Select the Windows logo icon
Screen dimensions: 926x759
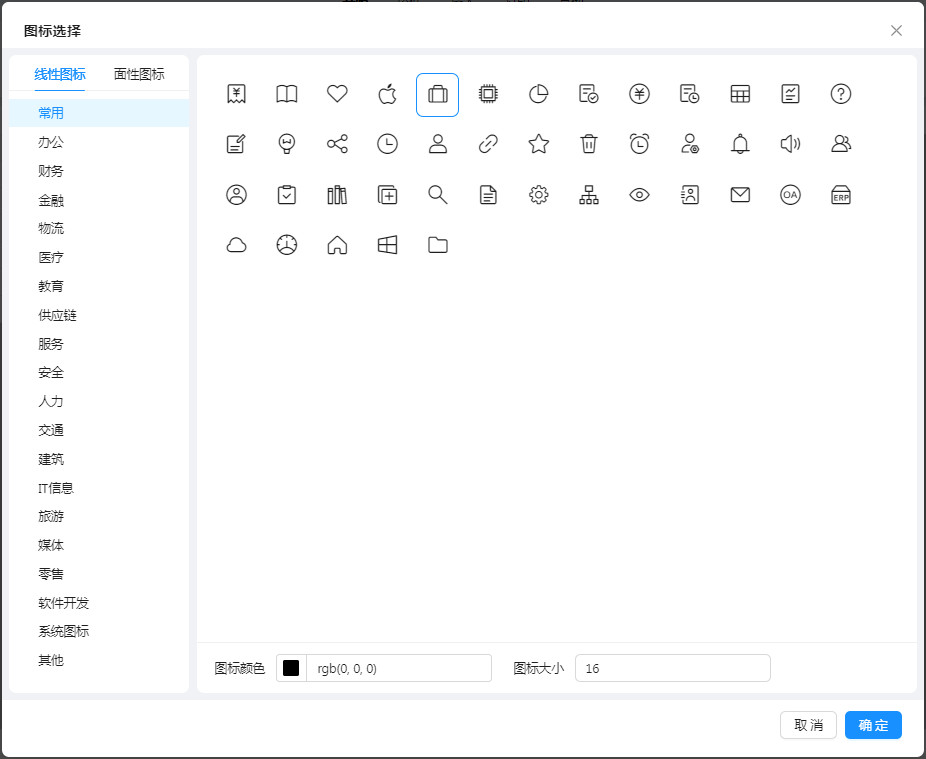coord(387,245)
